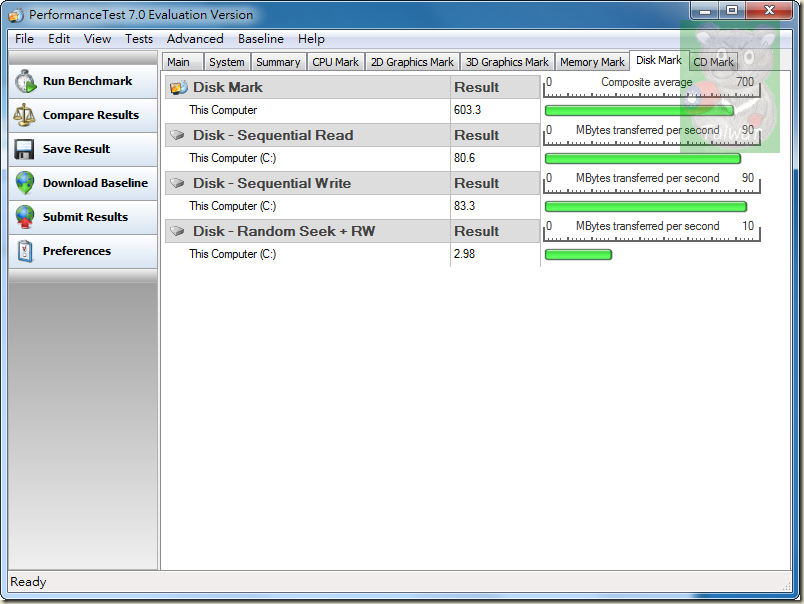Select the Disk - Random Seek + RW header
The width and height of the screenshot is (804, 604).
284,231
